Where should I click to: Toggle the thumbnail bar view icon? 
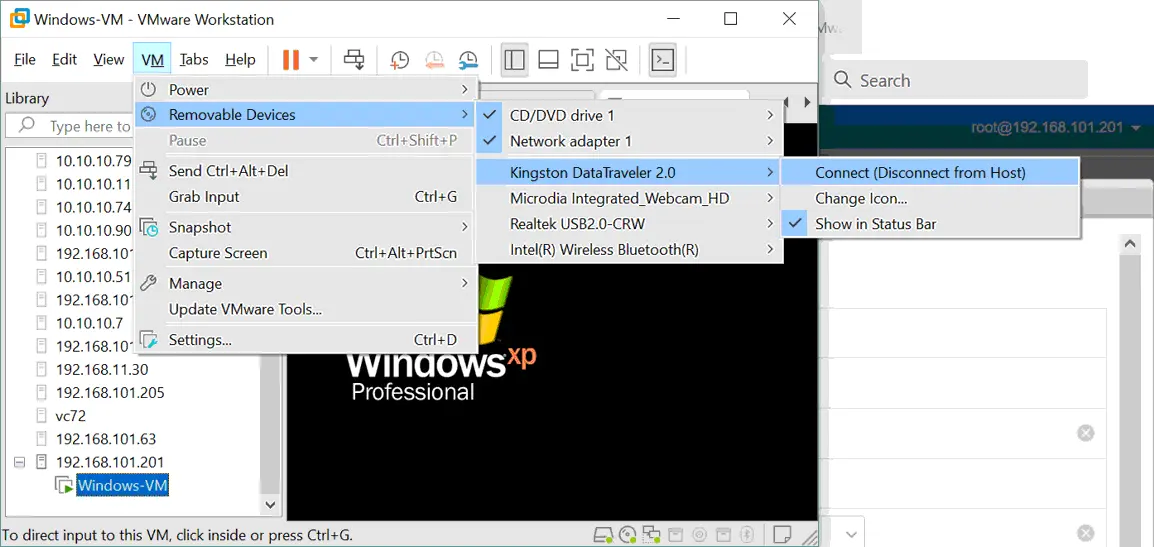(548, 60)
